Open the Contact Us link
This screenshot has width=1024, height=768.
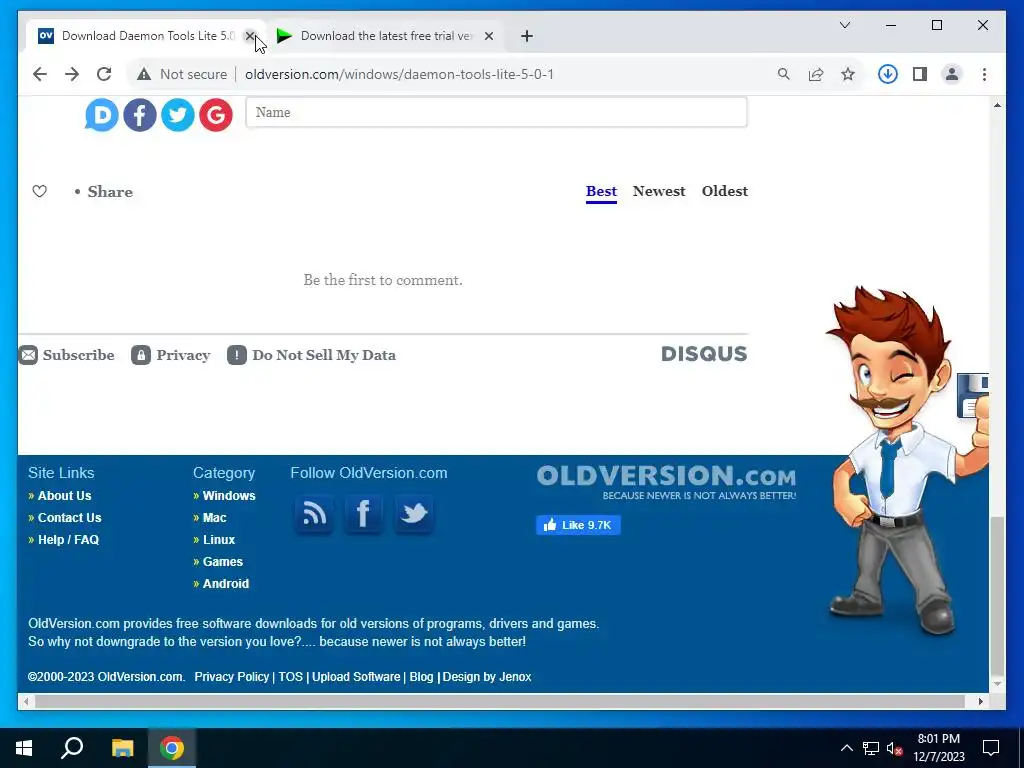pyautogui.click(x=69, y=518)
